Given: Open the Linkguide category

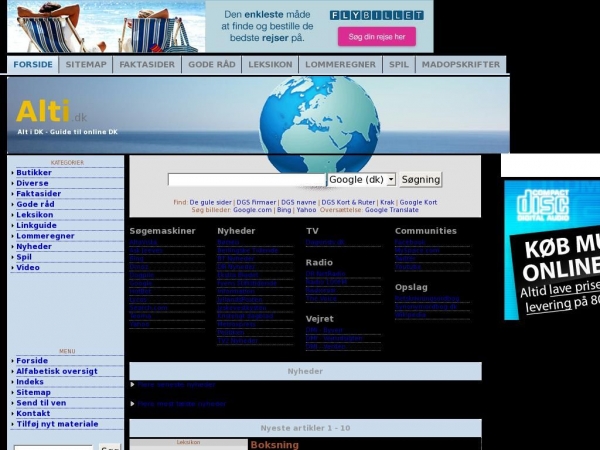Looking at the screenshot, I should pyautogui.click(x=36, y=225).
